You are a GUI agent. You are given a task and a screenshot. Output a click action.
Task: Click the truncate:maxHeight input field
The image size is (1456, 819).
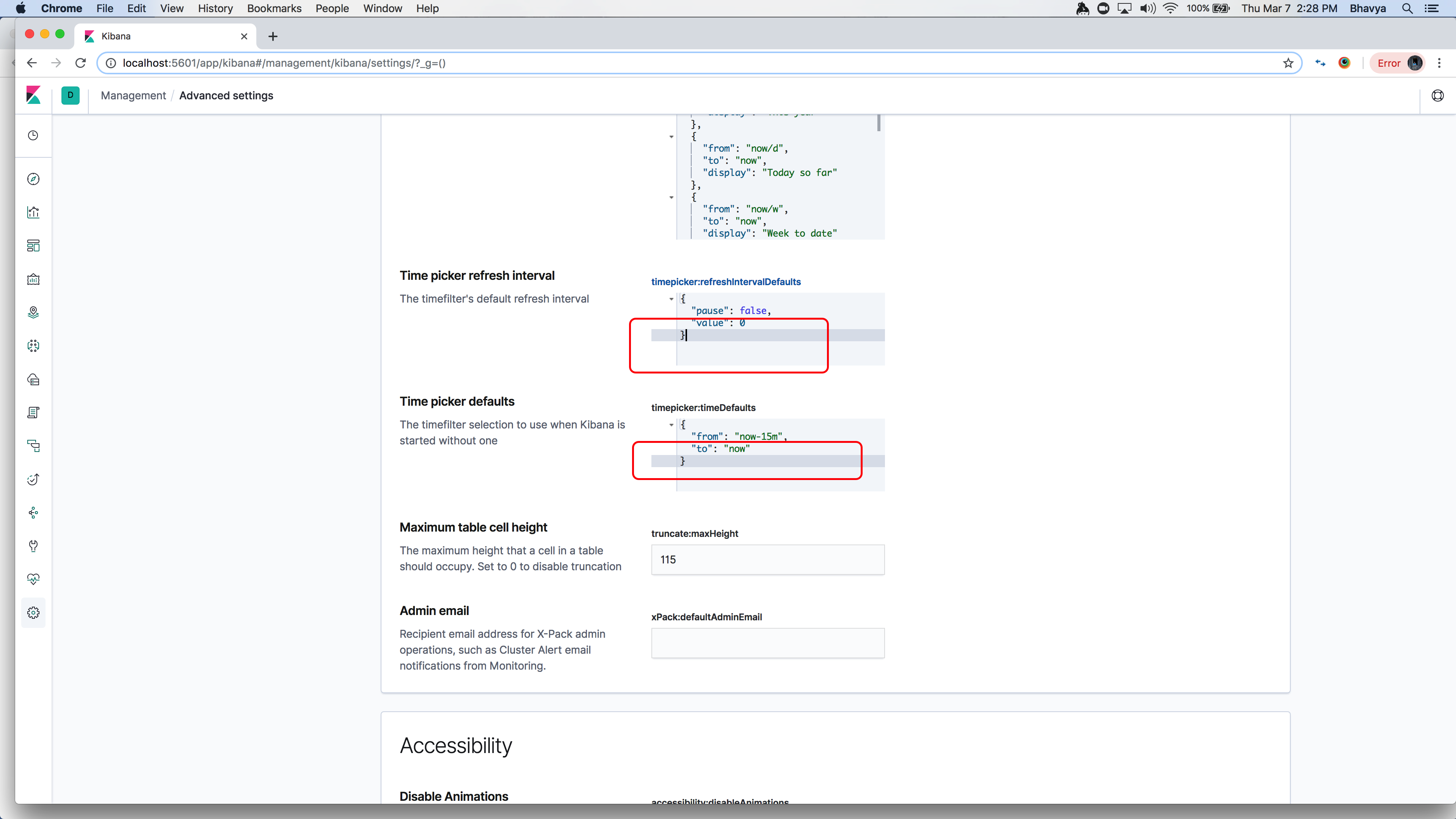tap(767, 560)
